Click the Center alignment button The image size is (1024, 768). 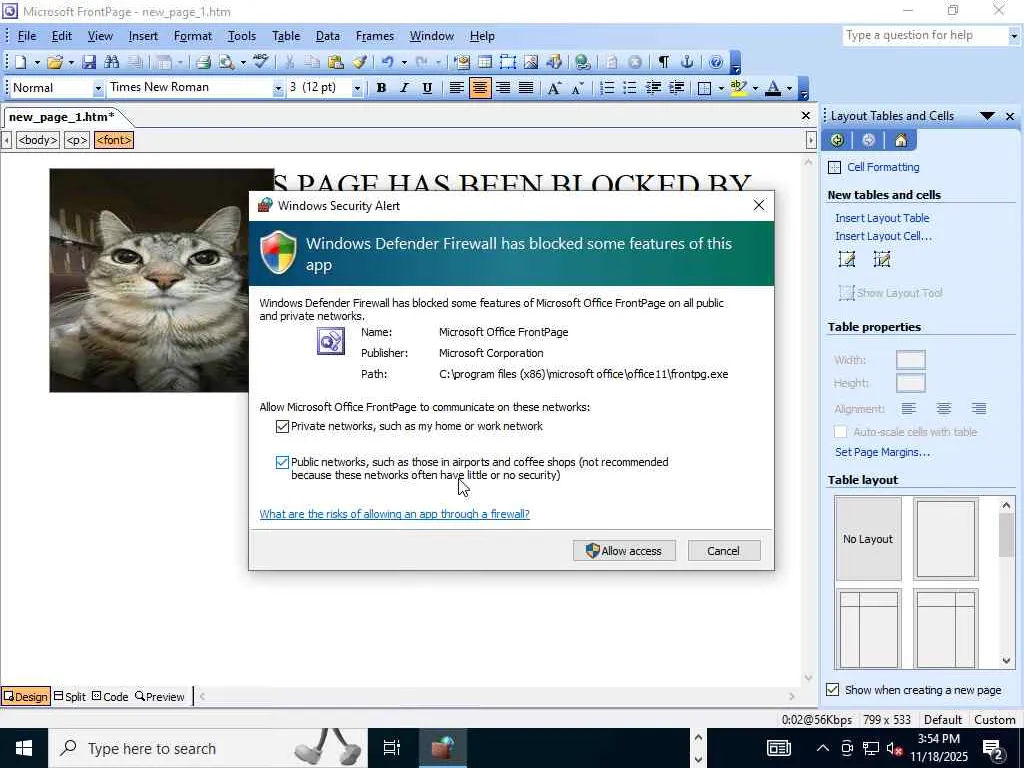[x=480, y=88]
